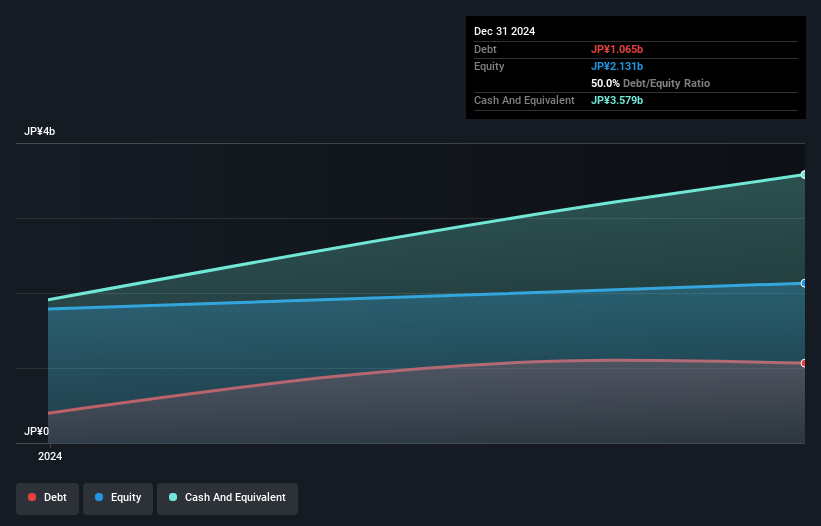
Task: Click the blue Equity legend dot
Action: pos(99,497)
